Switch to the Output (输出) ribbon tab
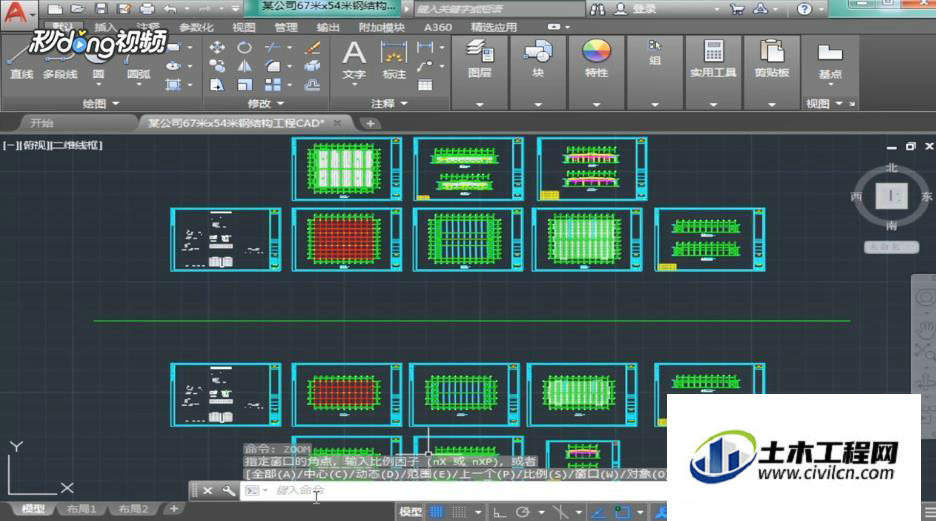The image size is (936, 521). click(328, 27)
